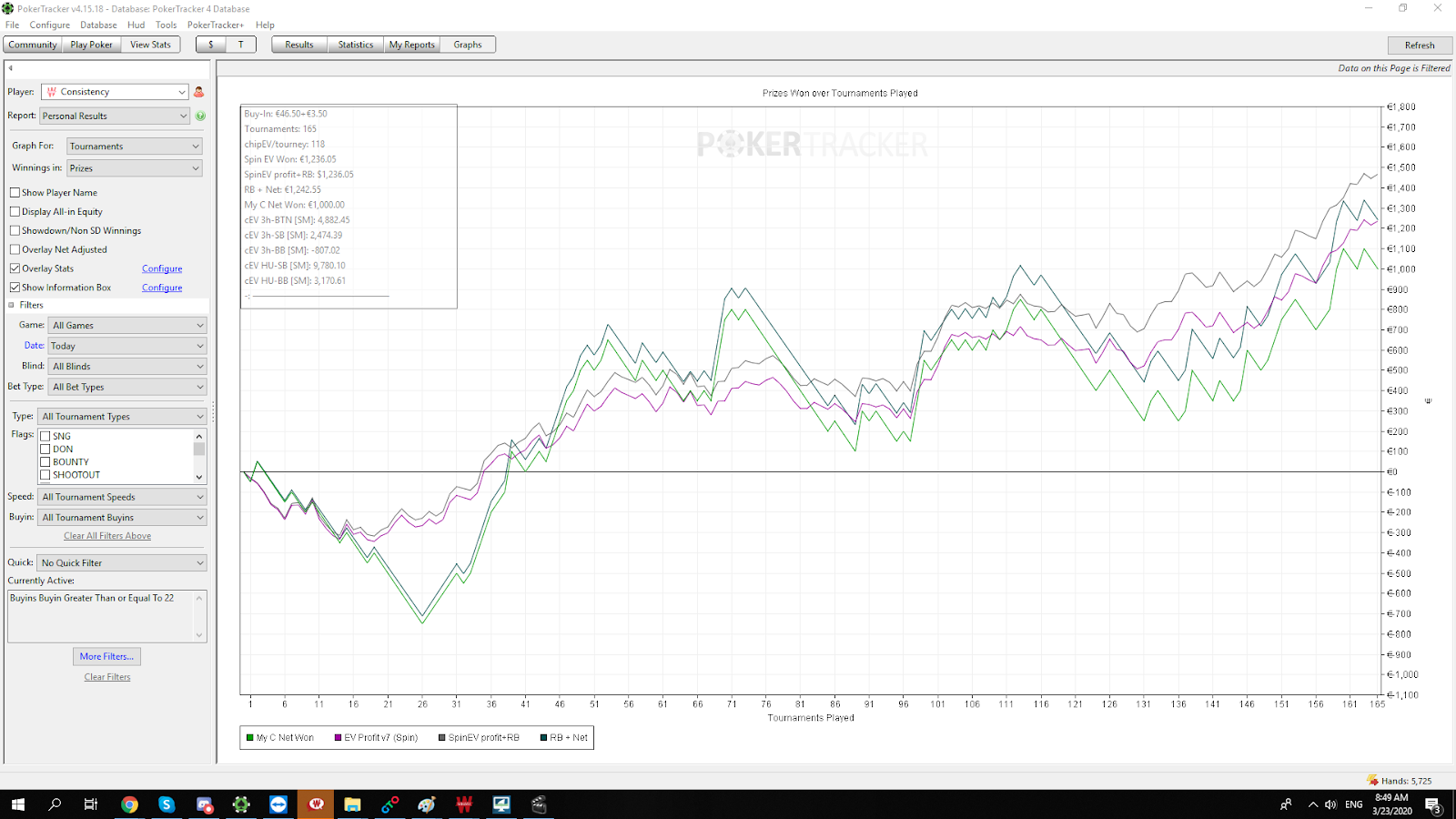1456x819 pixels.
Task: Uncheck the Overlay Stats checkbox
Action: (x=15, y=268)
